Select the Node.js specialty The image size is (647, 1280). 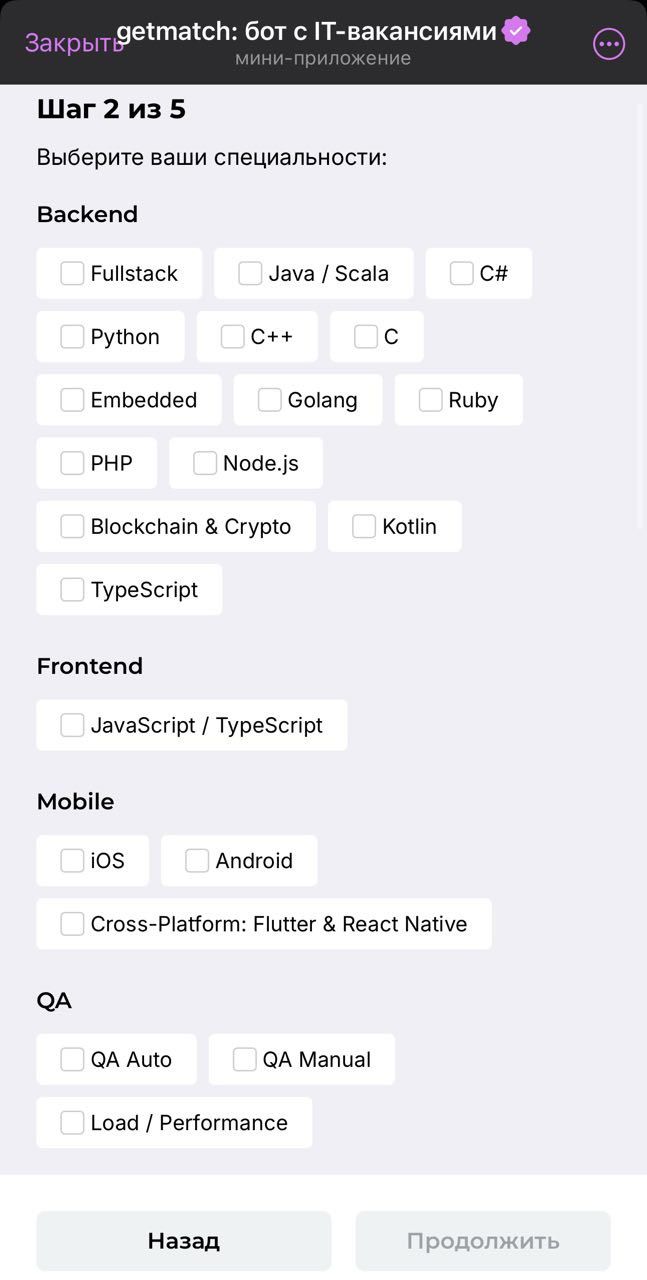(x=205, y=463)
